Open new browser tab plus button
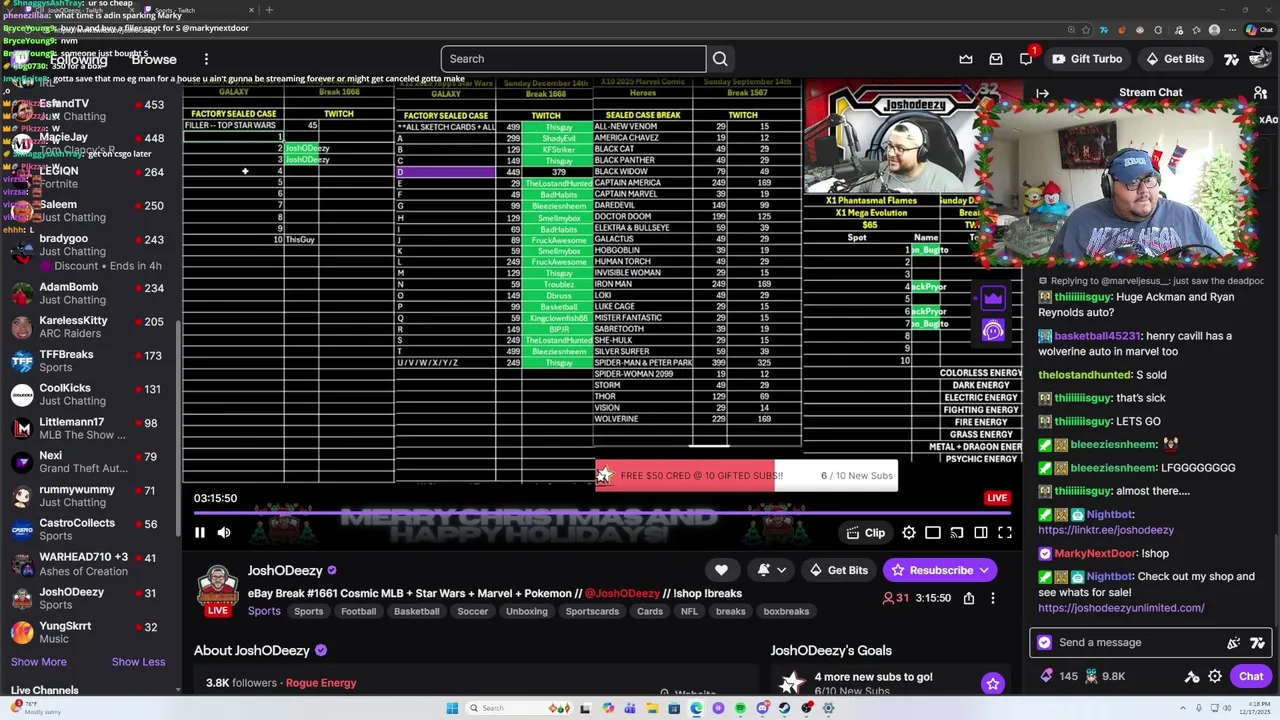Screen dimensions: 1280x720 click(x=268, y=10)
